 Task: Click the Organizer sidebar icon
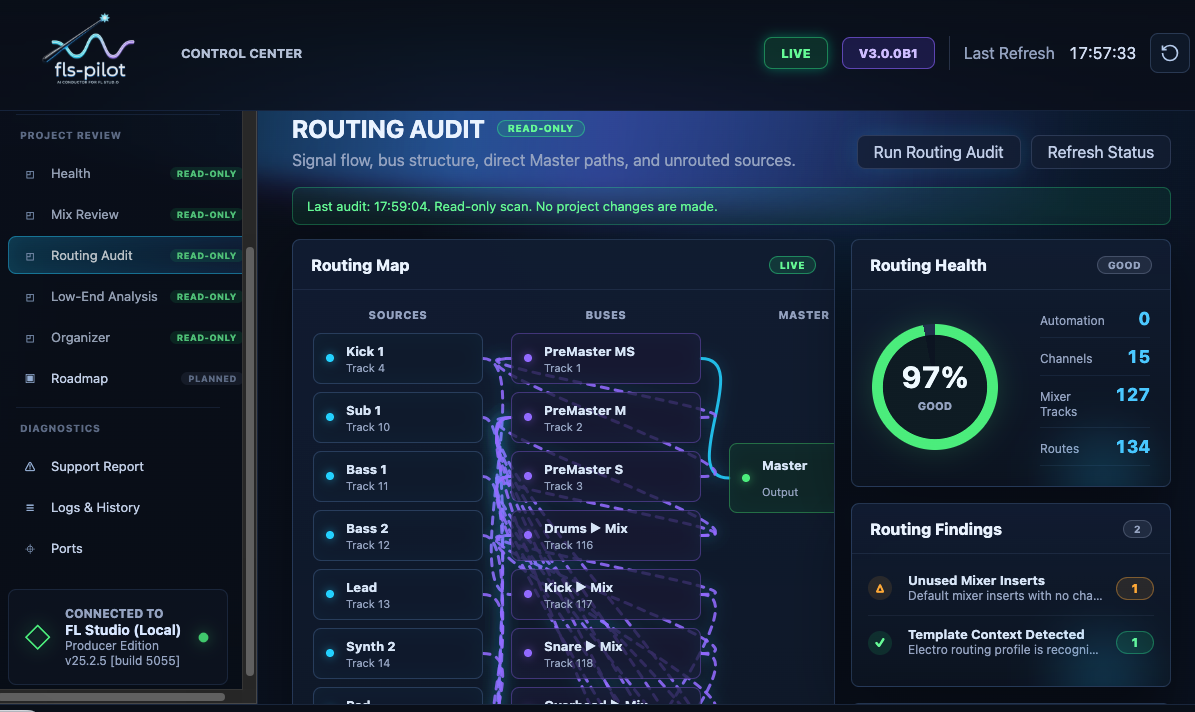tap(30, 338)
